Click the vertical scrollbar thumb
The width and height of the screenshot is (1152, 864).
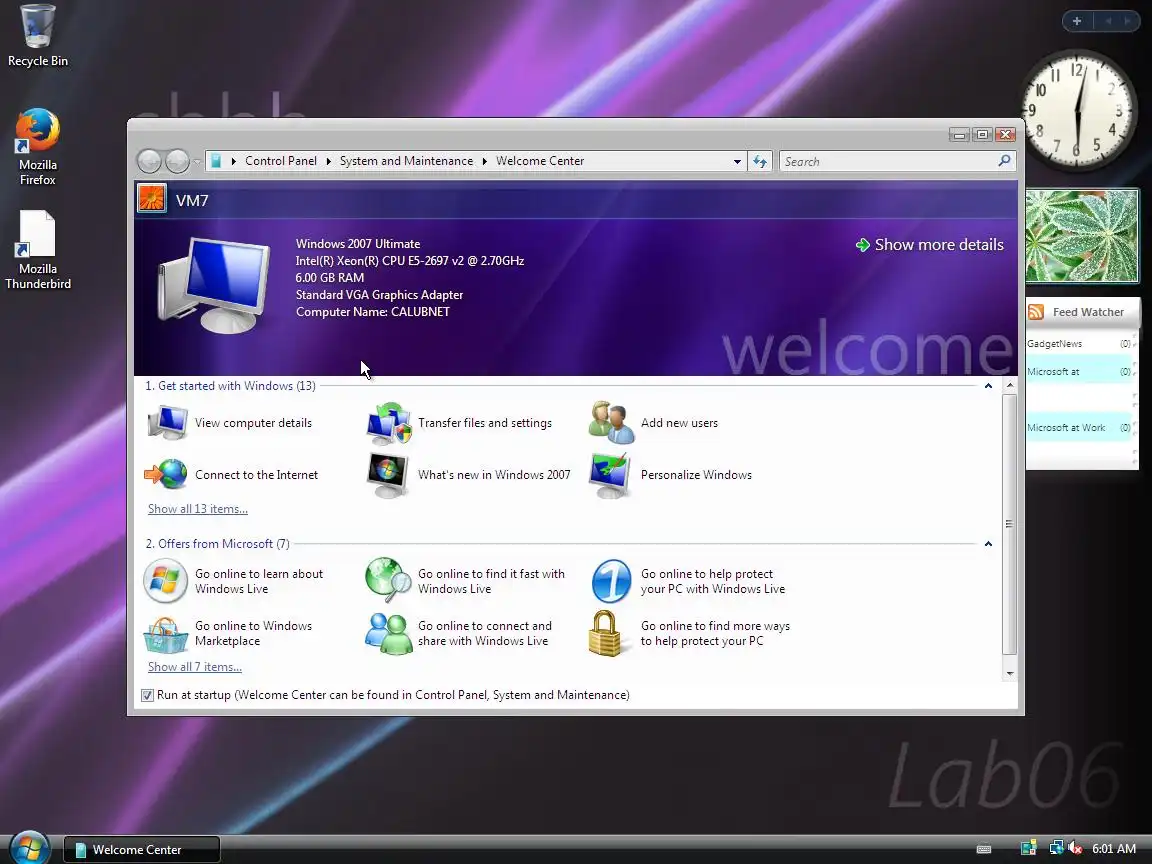click(x=1009, y=525)
